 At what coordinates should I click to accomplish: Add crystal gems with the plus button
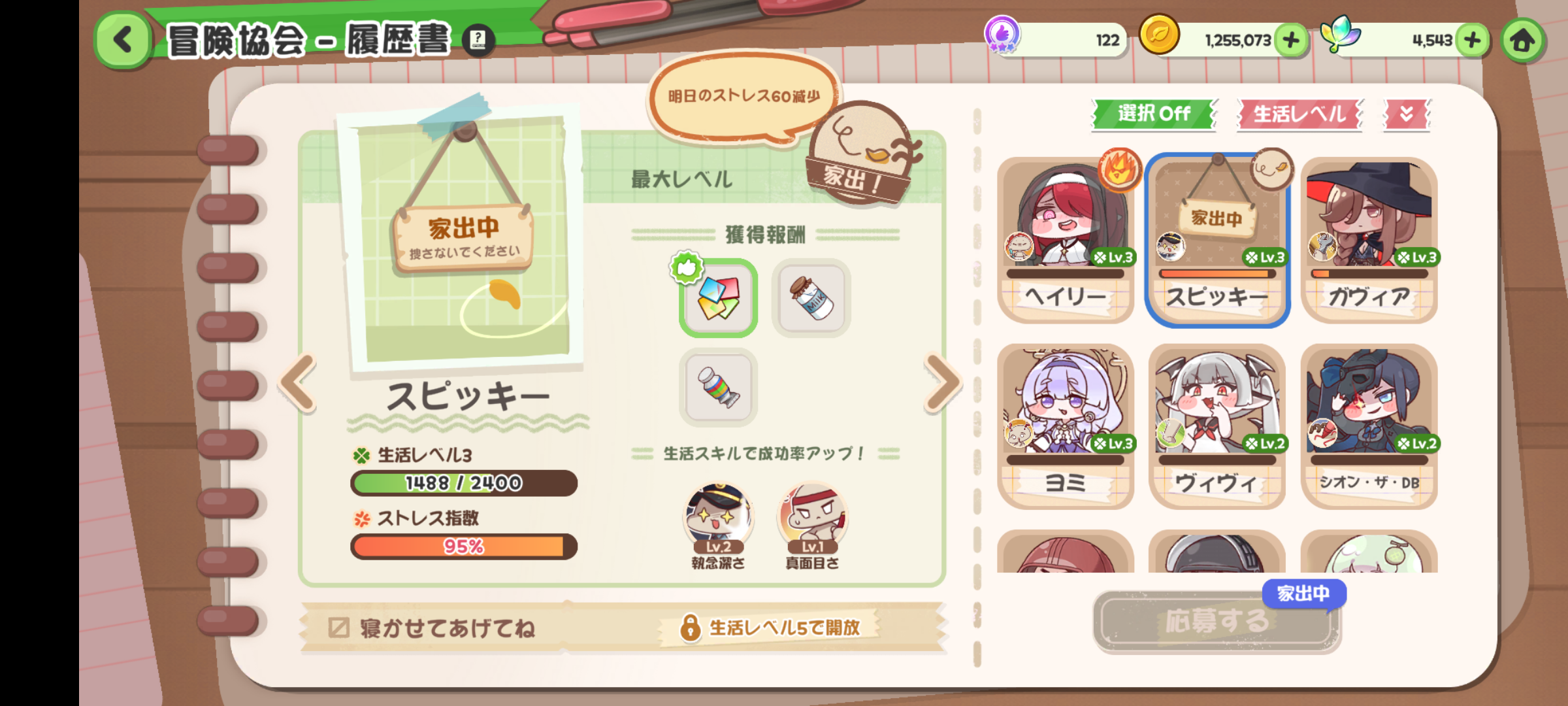pos(1471,41)
